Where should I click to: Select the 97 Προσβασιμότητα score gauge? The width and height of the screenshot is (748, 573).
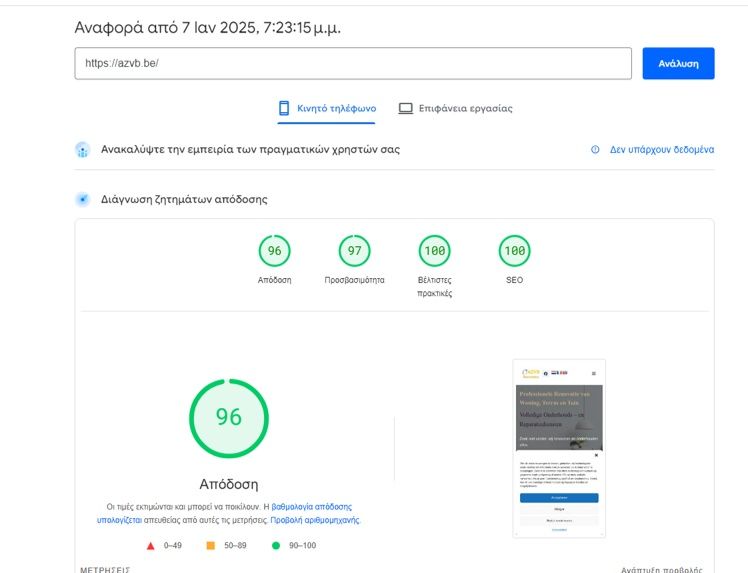(x=354, y=251)
